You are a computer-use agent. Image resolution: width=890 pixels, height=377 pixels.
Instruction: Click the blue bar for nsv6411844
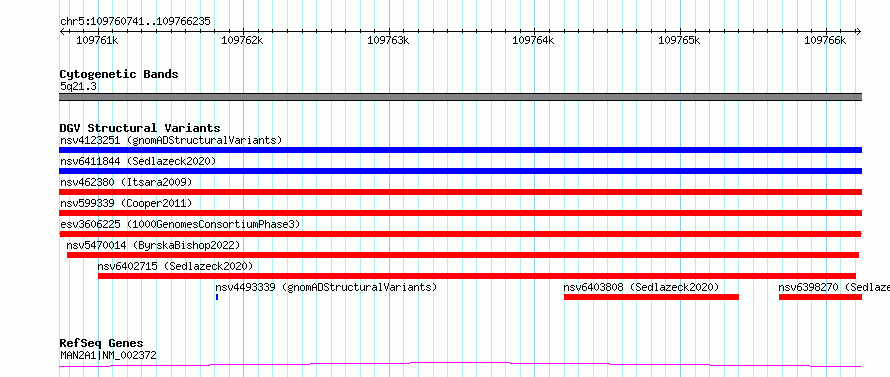[x=460, y=171]
